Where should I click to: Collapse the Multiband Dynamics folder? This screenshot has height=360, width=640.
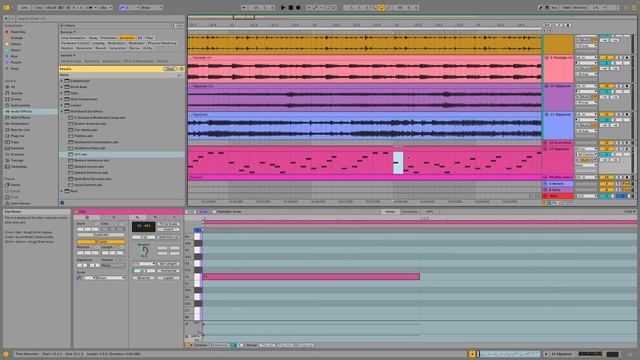pos(62,111)
